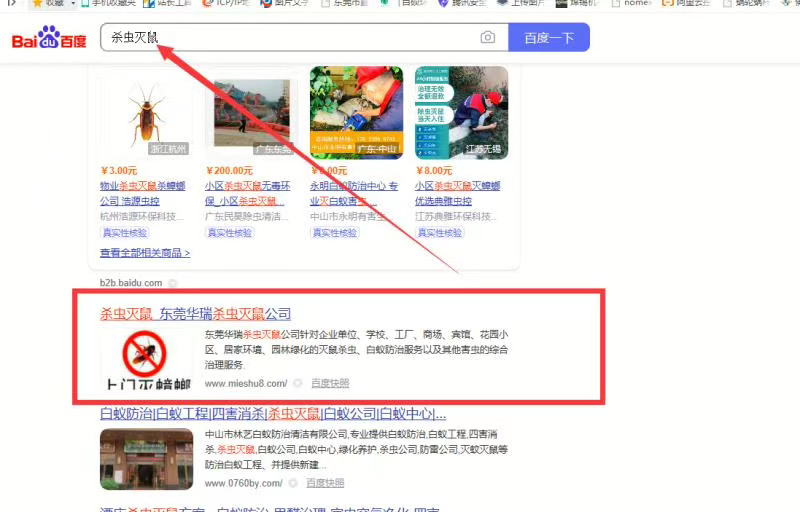
Task: Click company name 杭州浩源环保科技
Action: 141,217
